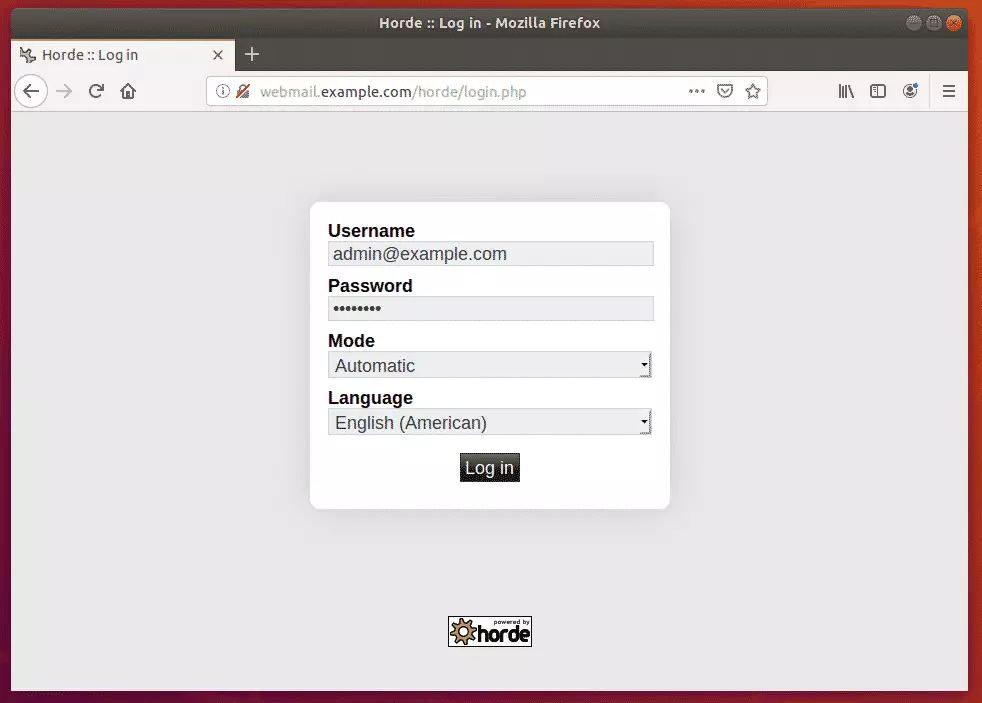Open the Library icon in toolbar

(x=846, y=91)
